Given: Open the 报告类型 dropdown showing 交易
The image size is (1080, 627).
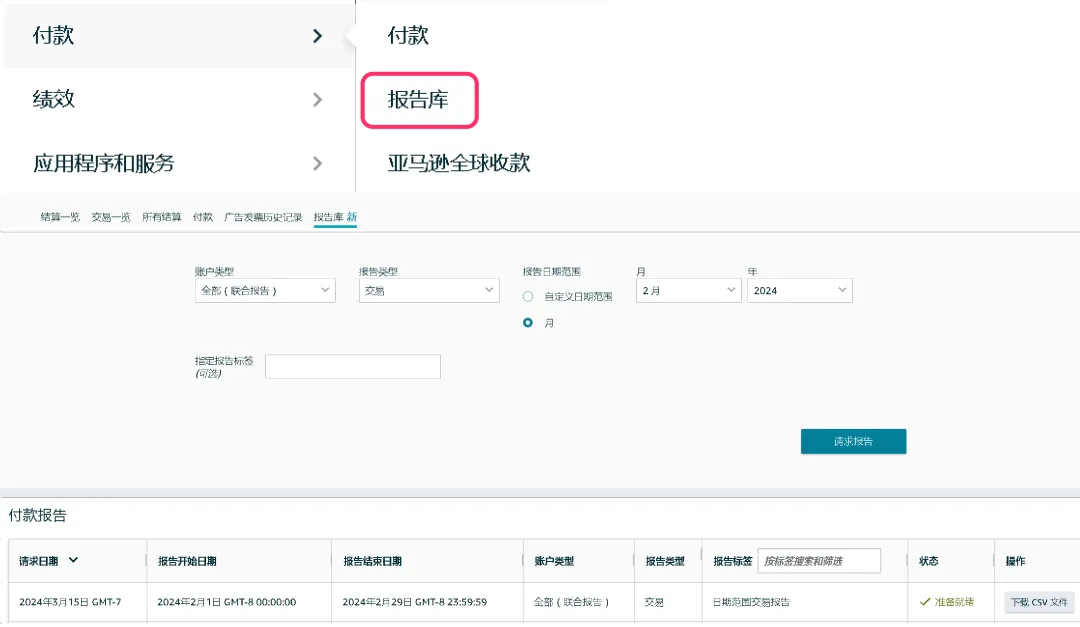Looking at the screenshot, I should pos(428,291).
